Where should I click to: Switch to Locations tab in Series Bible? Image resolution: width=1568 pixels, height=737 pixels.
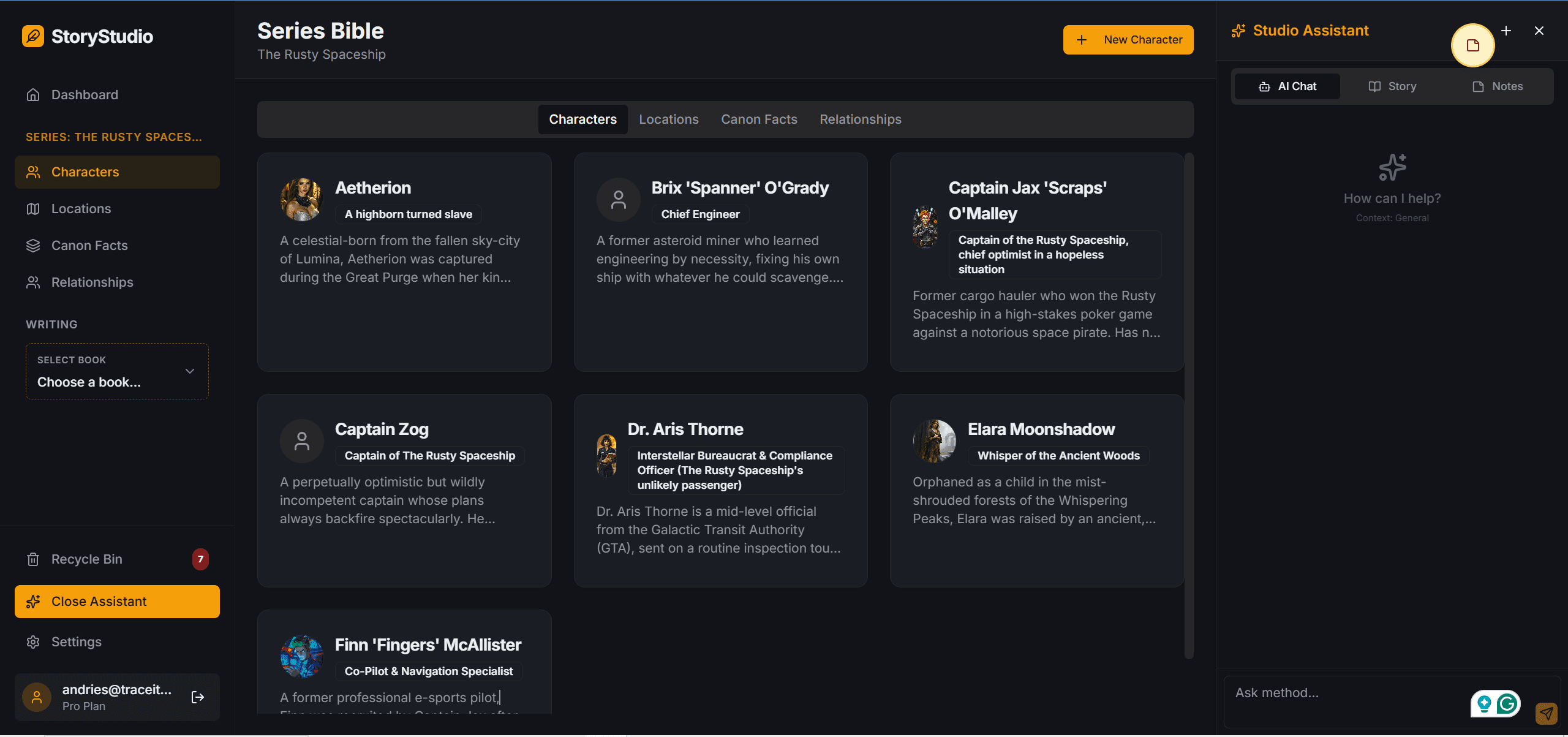pyautogui.click(x=668, y=119)
